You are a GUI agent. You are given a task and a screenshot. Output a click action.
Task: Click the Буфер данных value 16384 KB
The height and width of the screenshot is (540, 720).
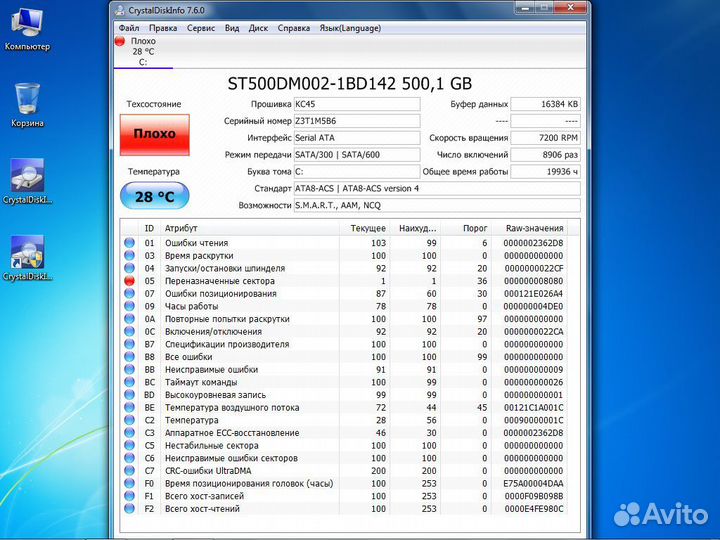(546, 104)
